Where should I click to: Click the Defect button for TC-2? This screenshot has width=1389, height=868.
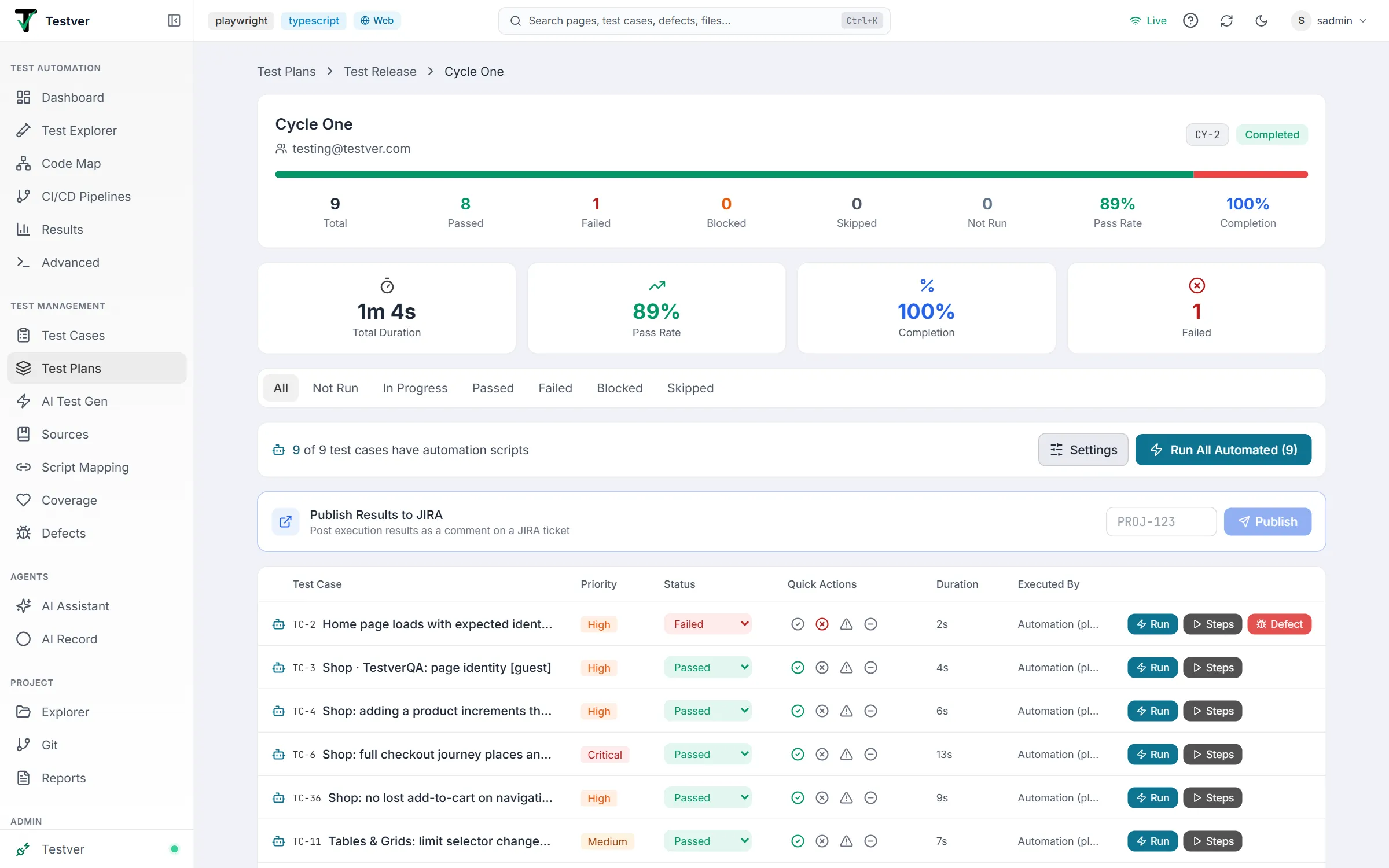click(x=1279, y=624)
